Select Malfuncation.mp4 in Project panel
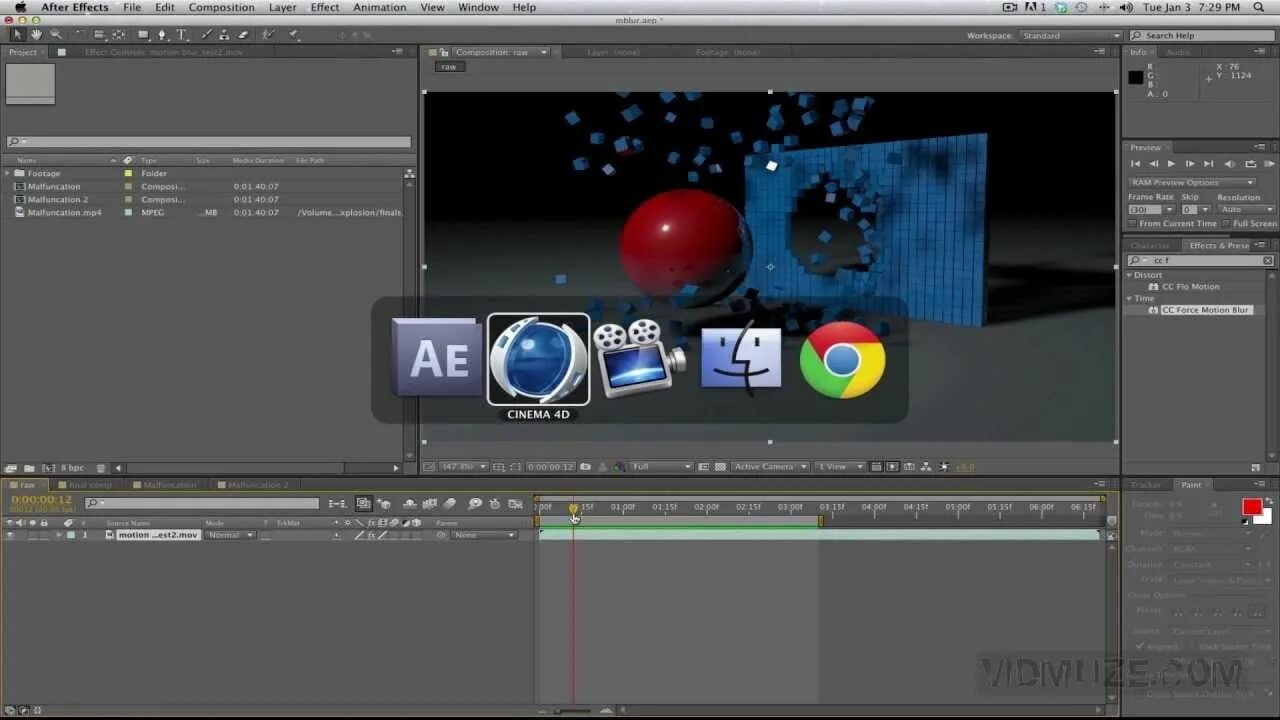Viewport: 1280px width, 720px height. pyautogui.click(x=64, y=212)
